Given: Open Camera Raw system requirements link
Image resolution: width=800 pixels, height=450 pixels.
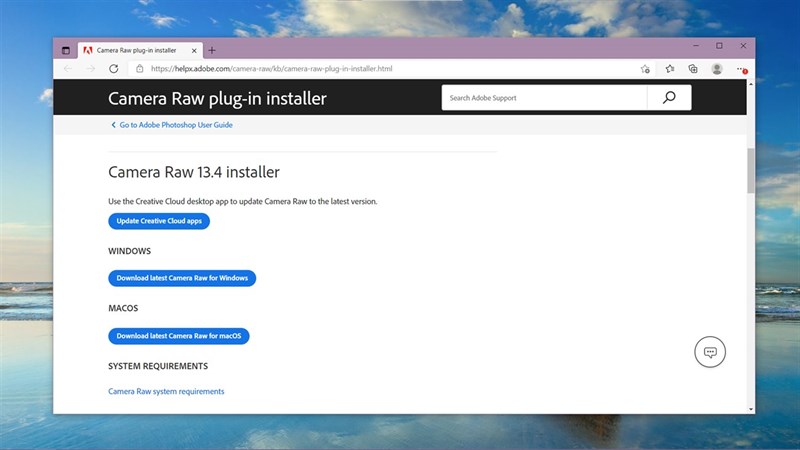Looking at the screenshot, I should tap(166, 391).
